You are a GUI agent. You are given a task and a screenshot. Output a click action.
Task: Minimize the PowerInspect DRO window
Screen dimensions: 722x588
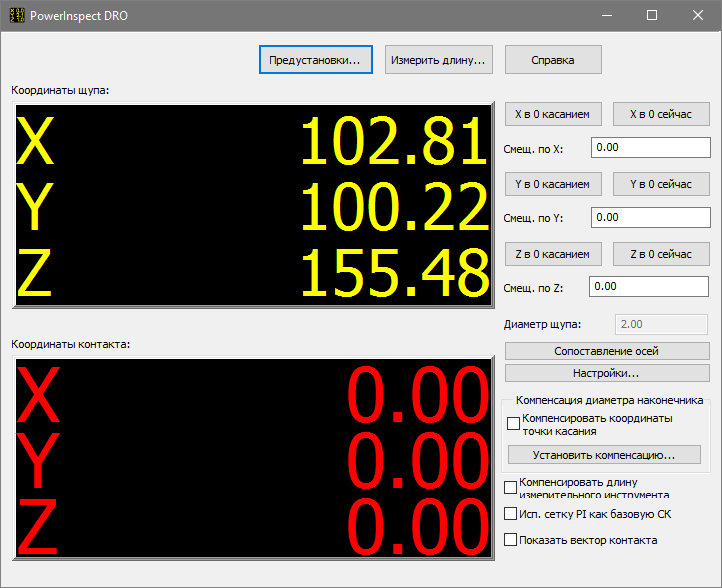tap(607, 15)
